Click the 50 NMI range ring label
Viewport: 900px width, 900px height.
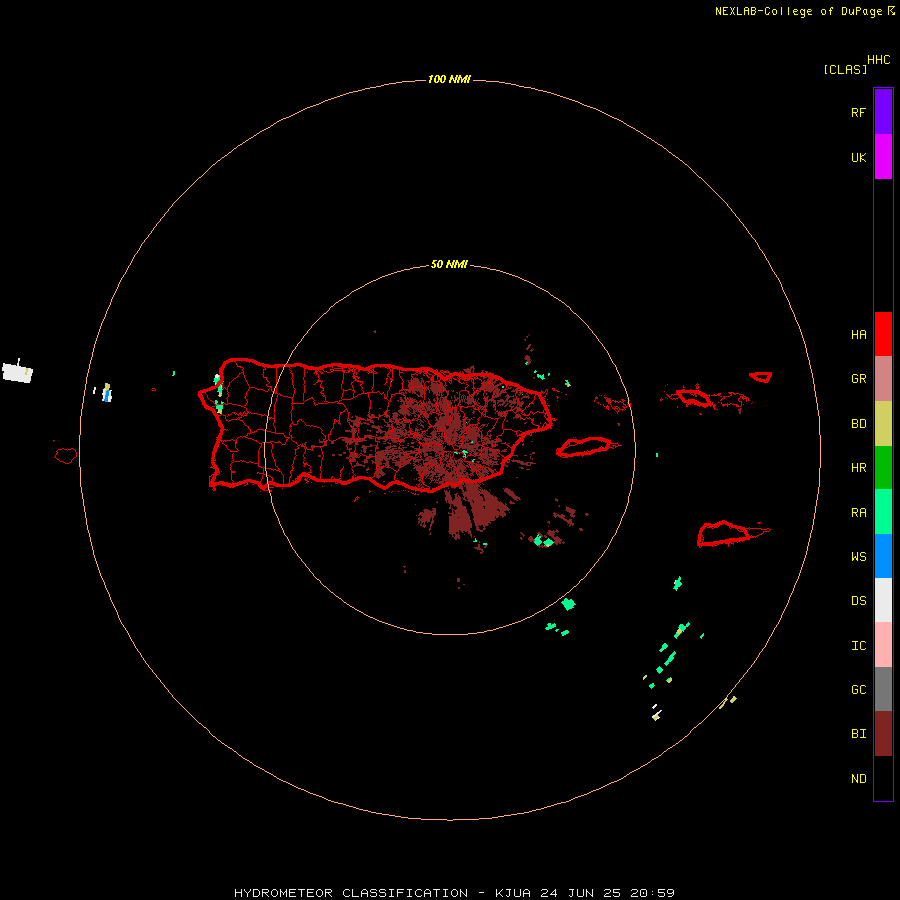(x=449, y=265)
